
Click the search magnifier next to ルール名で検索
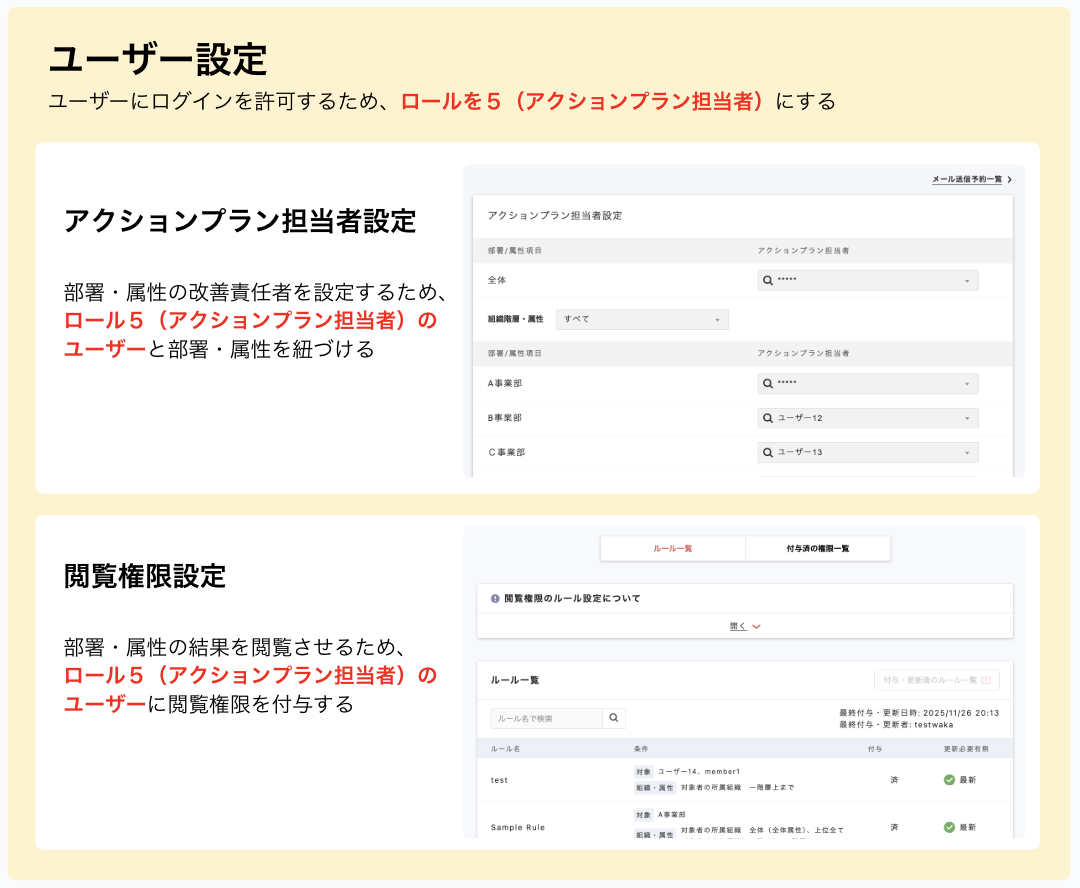pos(614,718)
